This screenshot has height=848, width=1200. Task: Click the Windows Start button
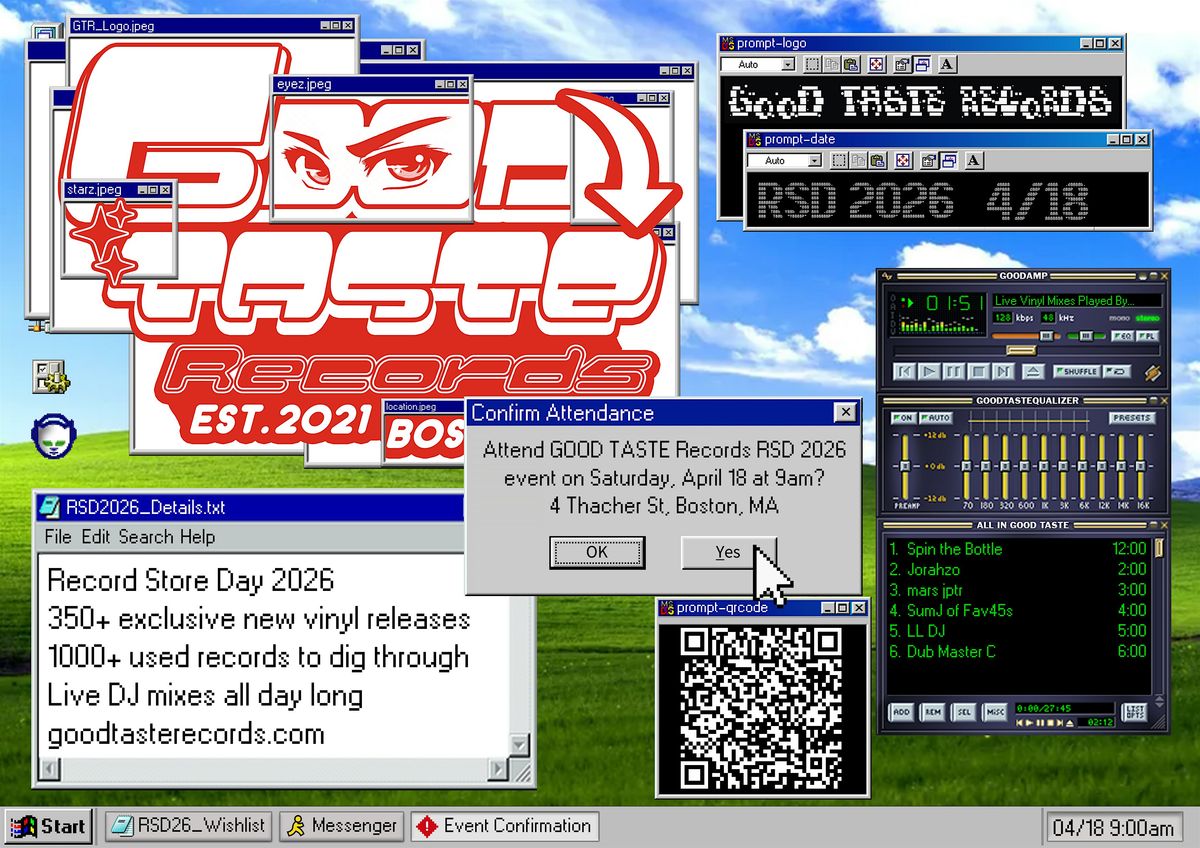coord(48,826)
